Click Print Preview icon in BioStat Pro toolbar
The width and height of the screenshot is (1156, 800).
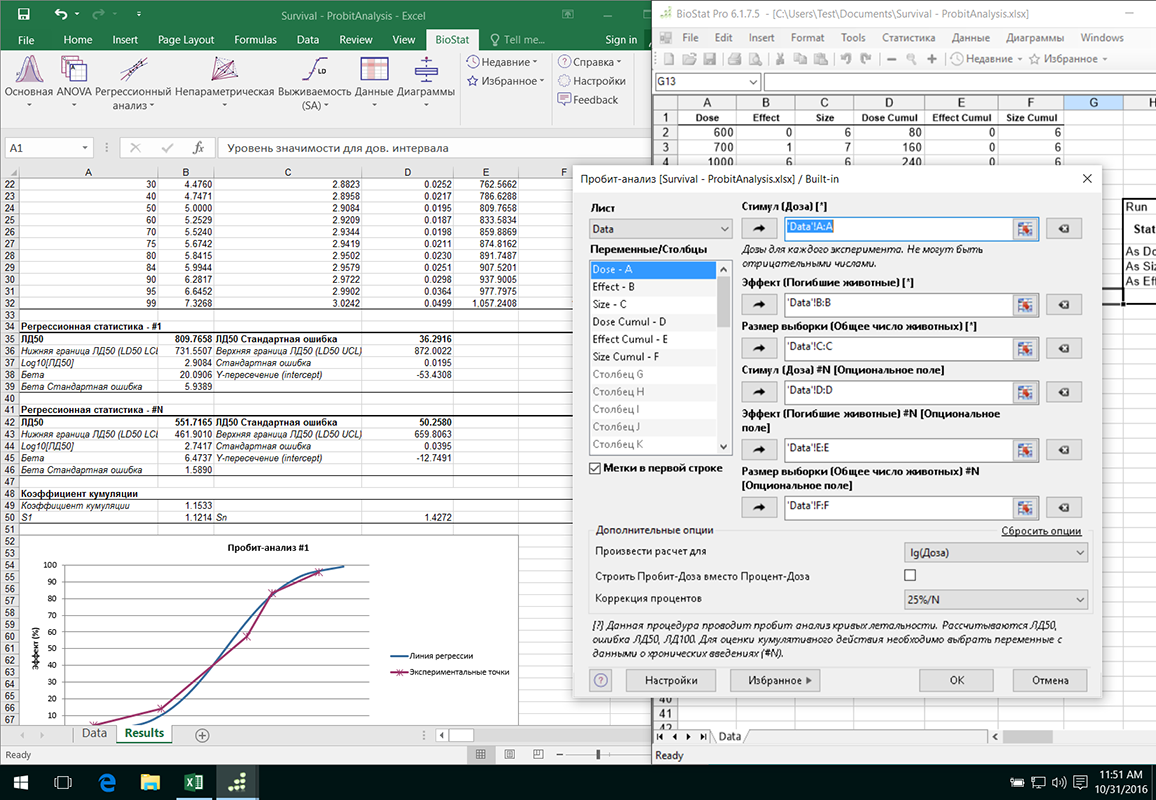tap(755, 59)
